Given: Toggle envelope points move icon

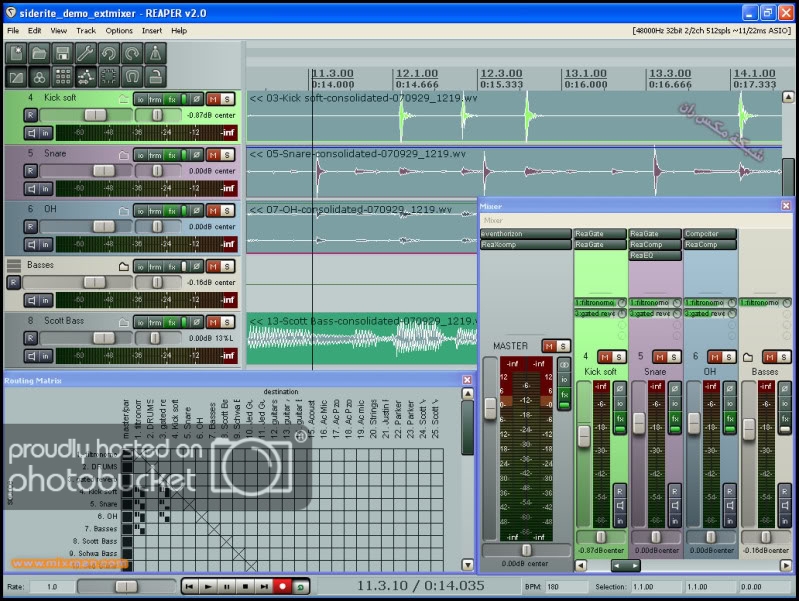Looking at the screenshot, I should 86,77.
